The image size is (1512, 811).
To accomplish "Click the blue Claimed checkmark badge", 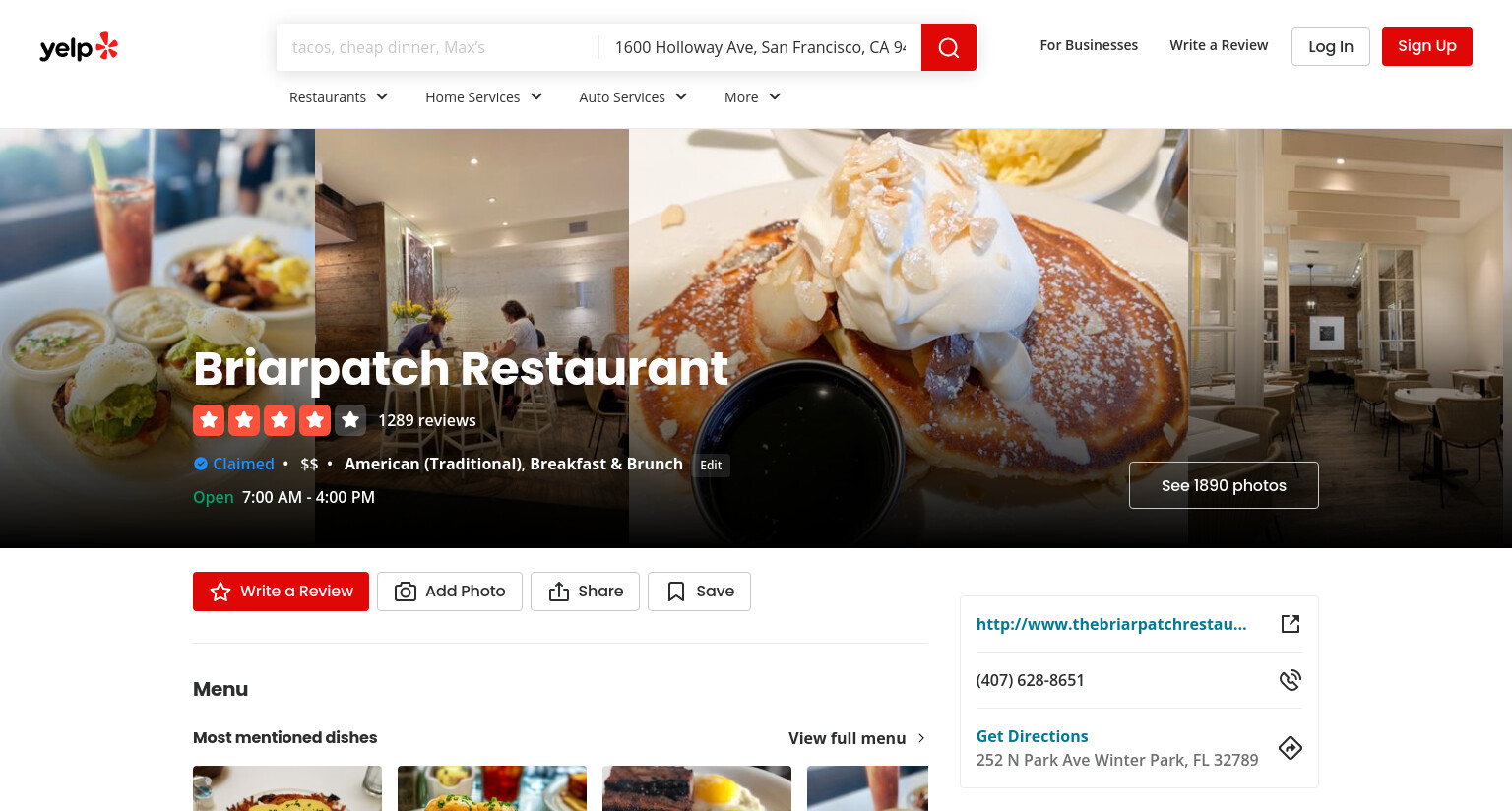I will tap(201, 464).
